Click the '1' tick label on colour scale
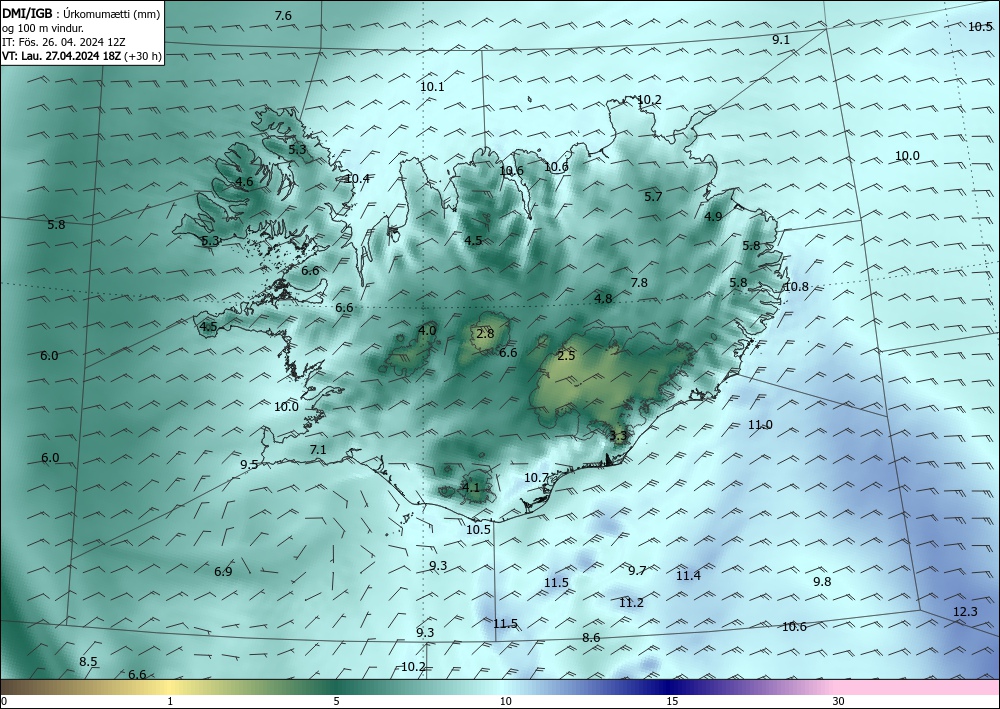 [170, 702]
